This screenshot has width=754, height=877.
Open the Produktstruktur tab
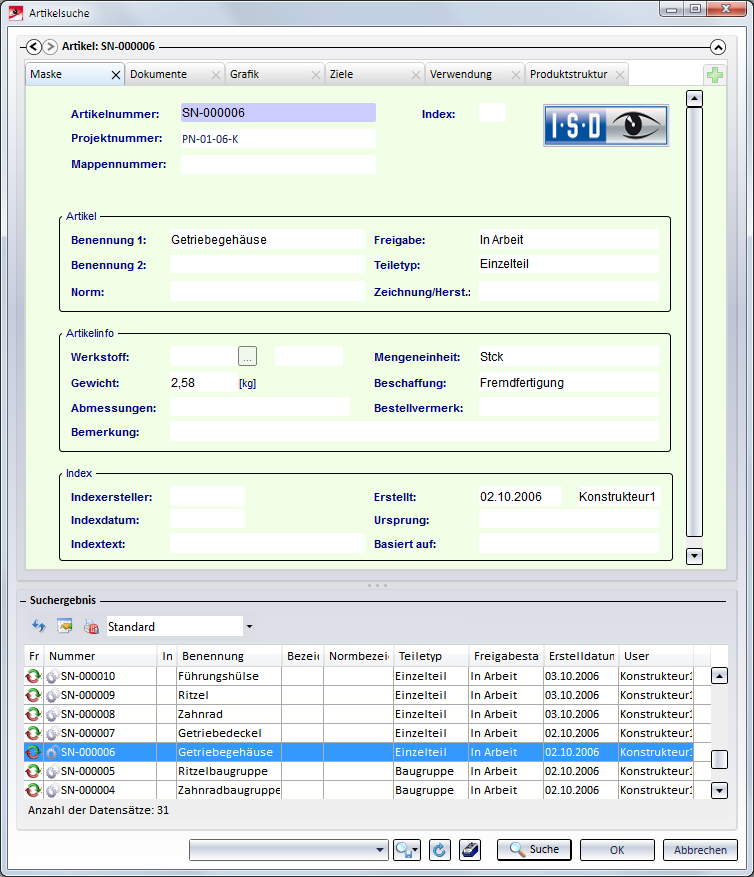coord(568,75)
